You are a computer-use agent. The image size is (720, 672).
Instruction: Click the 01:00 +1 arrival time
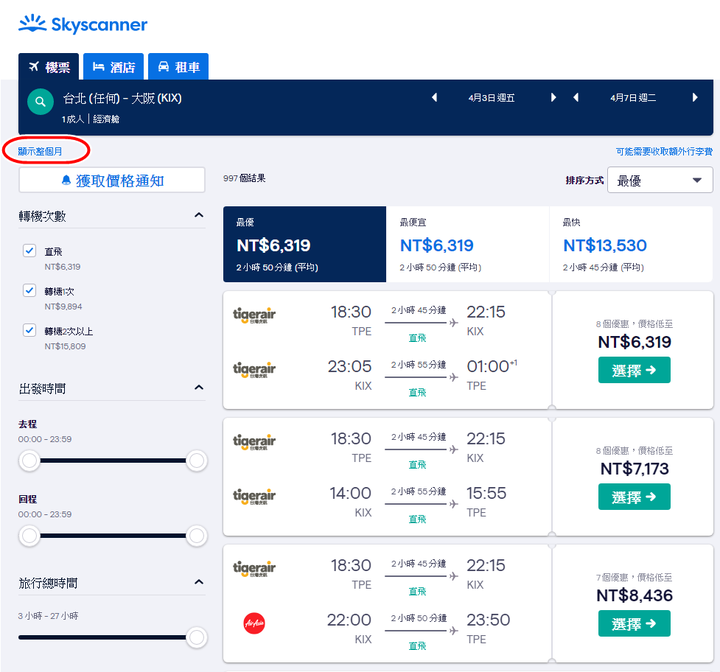pyautogui.click(x=492, y=366)
